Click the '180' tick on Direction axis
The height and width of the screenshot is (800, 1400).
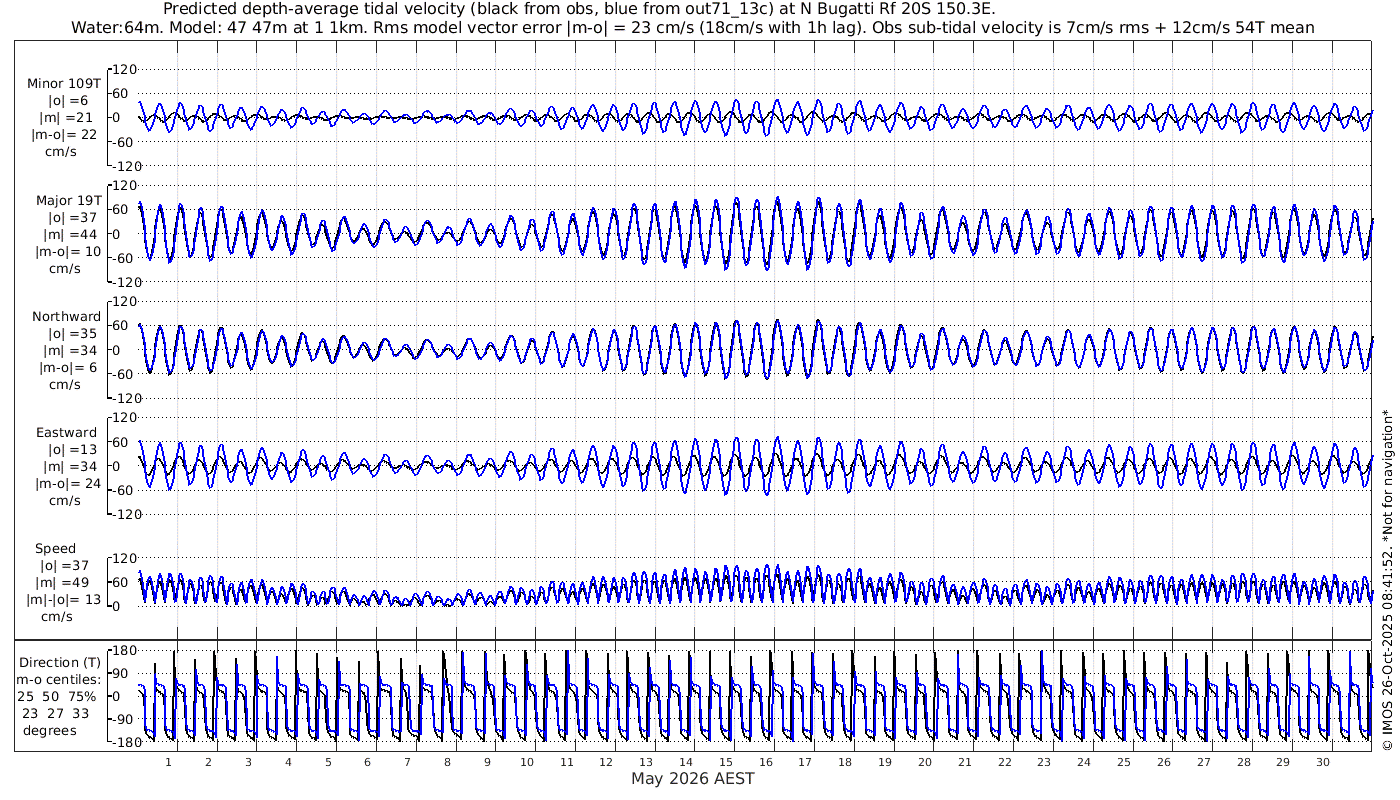(x=122, y=651)
